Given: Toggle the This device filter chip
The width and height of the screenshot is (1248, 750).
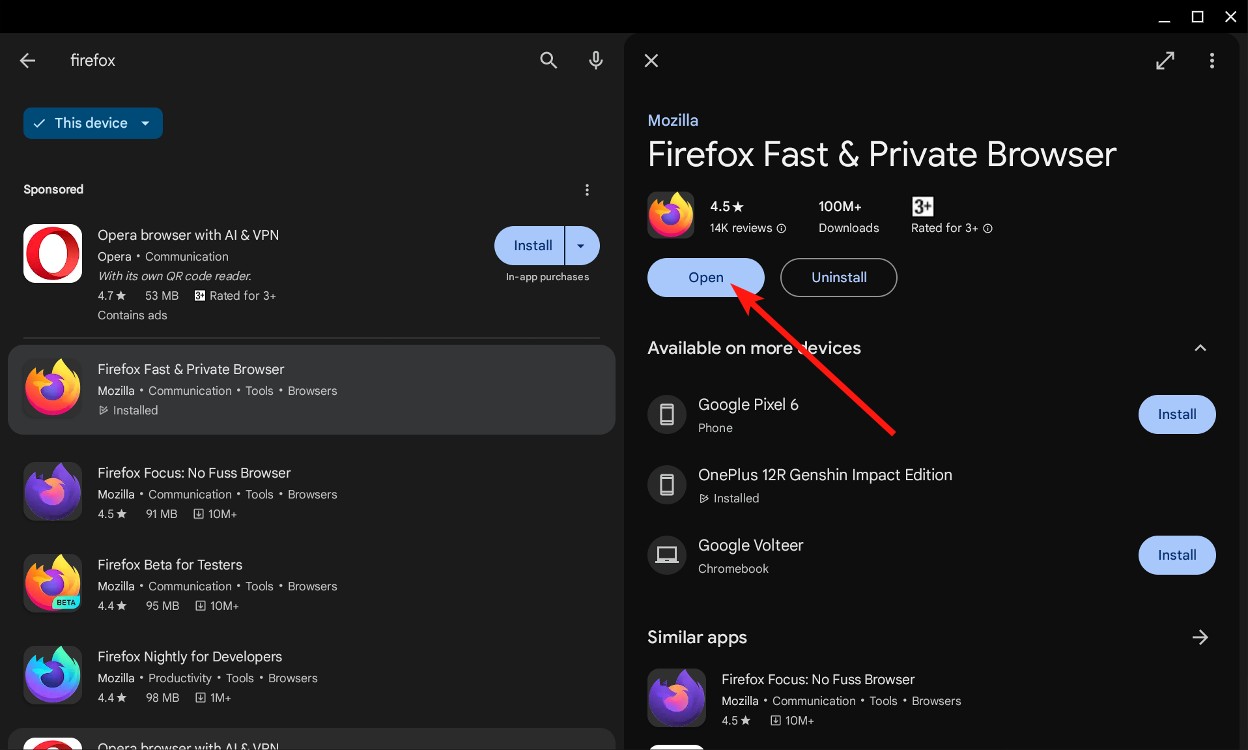Looking at the screenshot, I should point(92,122).
